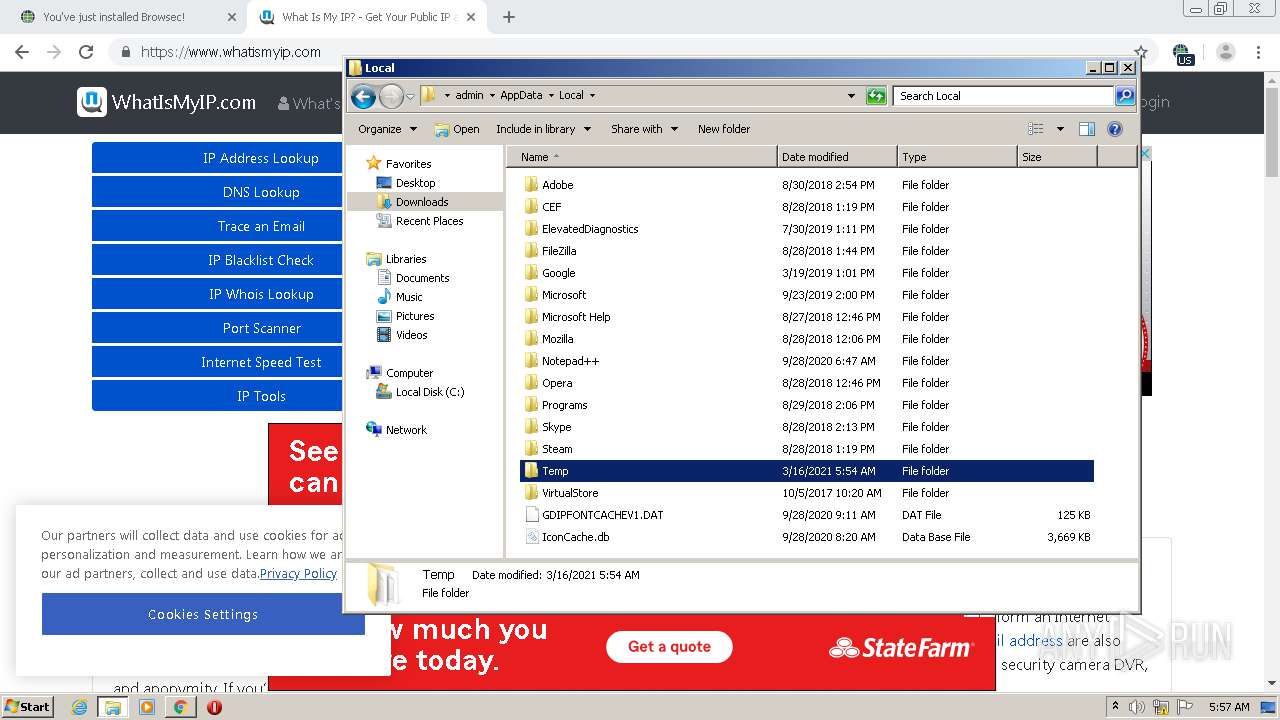The image size is (1280, 720).
Task: Expand Include in library menu
Action: pos(543,129)
